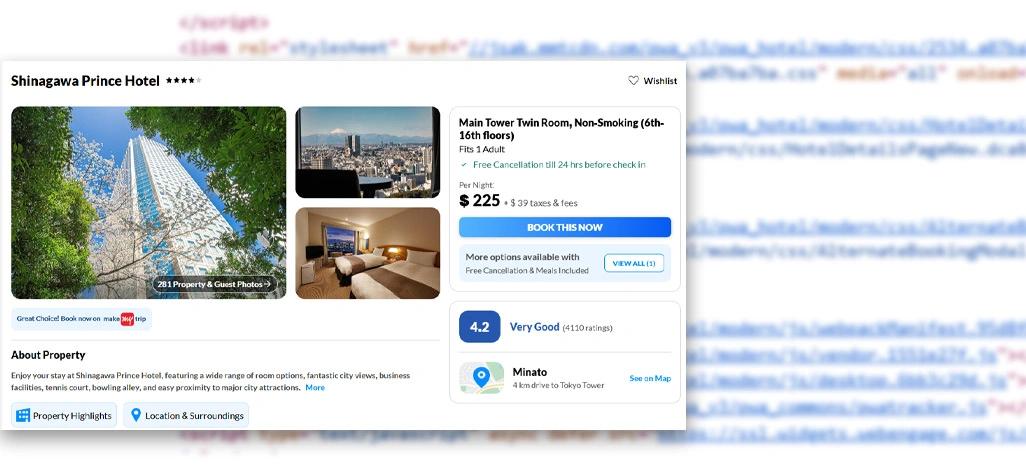This screenshot has width=1026, height=466.
Task: Expand description with the More link
Action: [x=315, y=387]
